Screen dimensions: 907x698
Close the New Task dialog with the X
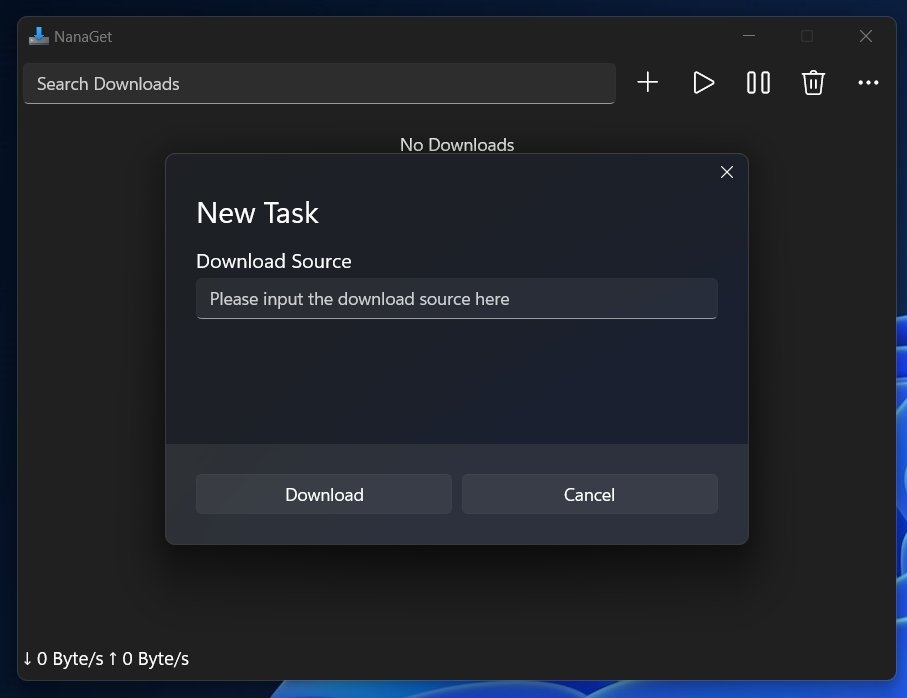pos(727,172)
